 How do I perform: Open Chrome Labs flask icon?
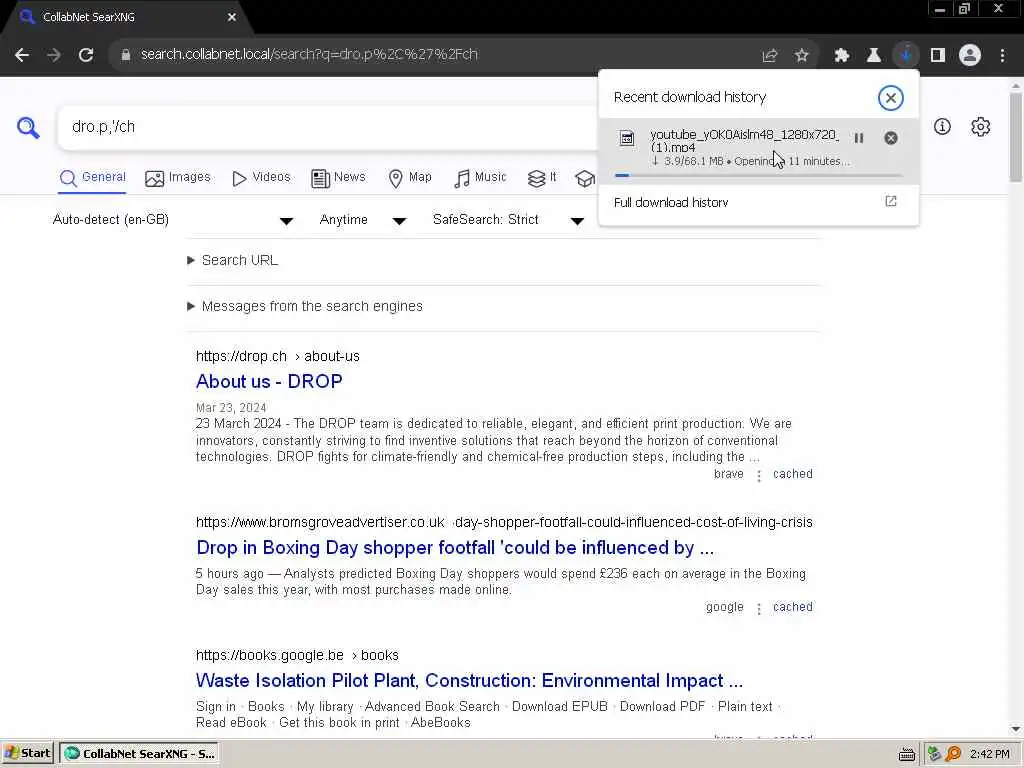[x=874, y=56]
